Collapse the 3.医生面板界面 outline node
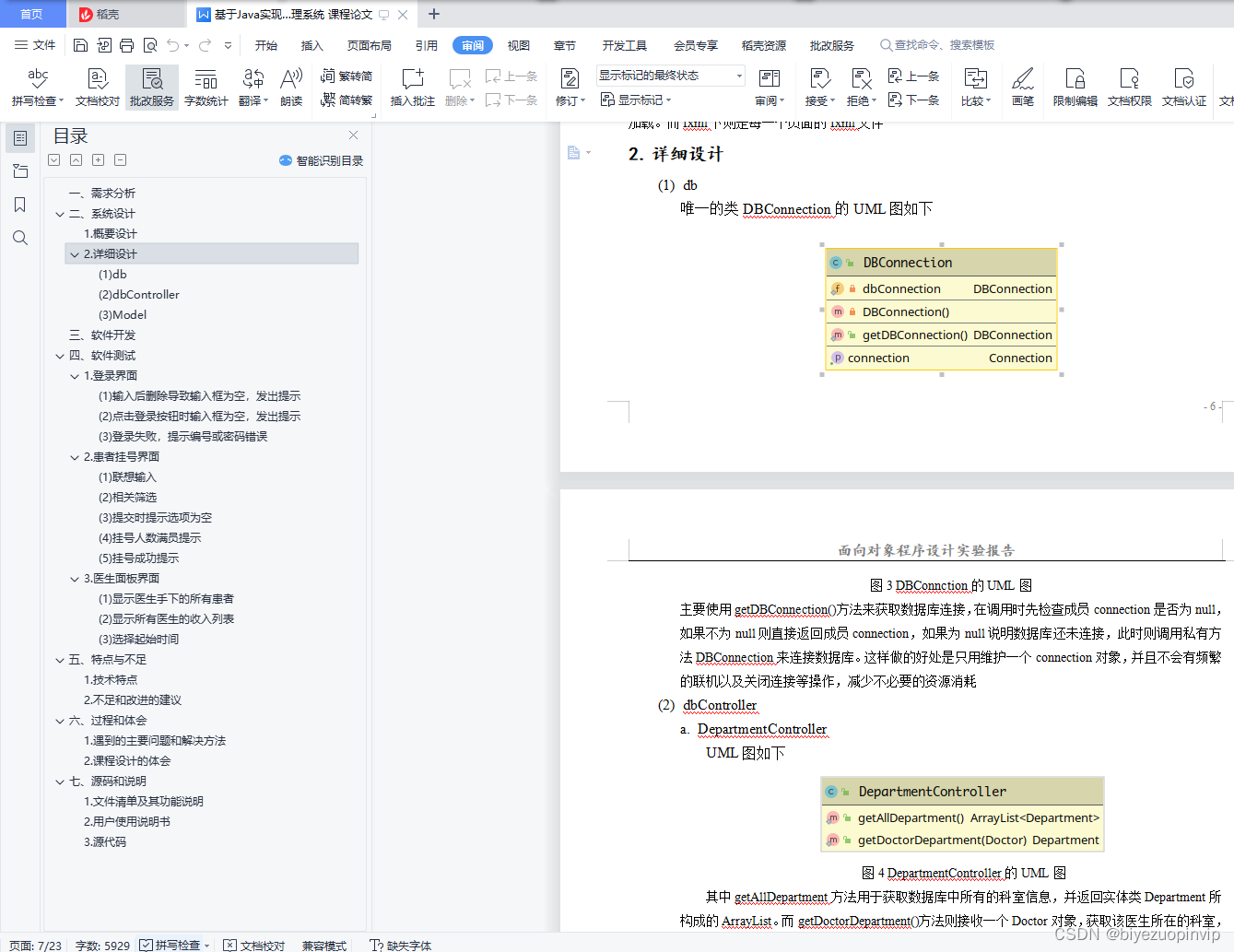This screenshot has height=952, width=1234. tap(75, 579)
